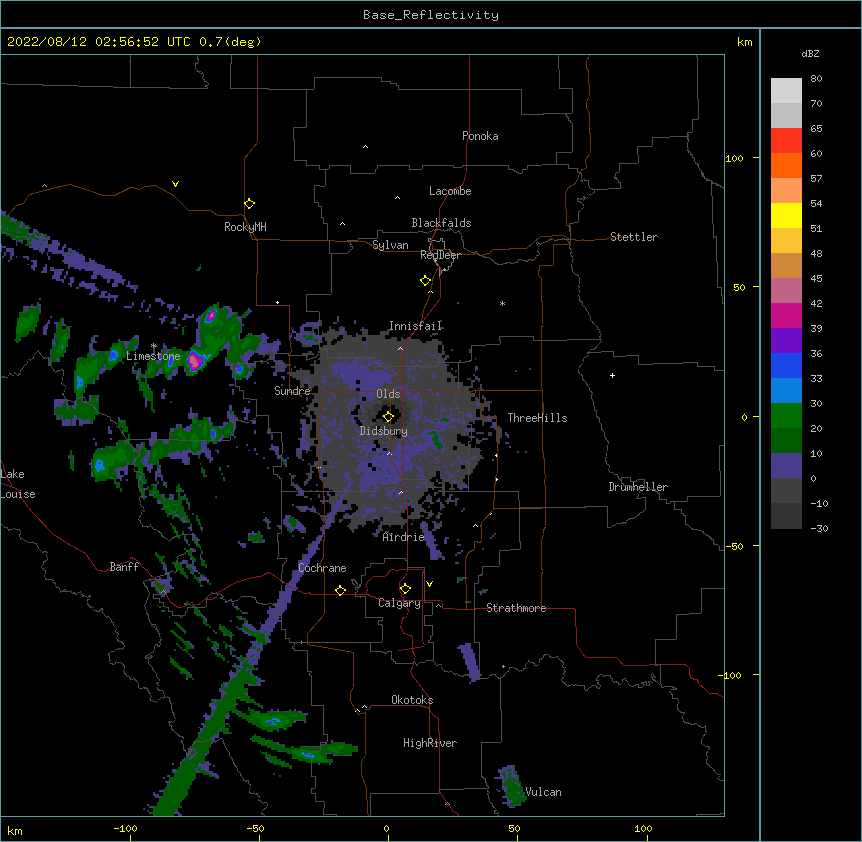Click the yellow diamond marker above Calgary label

[405, 589]
